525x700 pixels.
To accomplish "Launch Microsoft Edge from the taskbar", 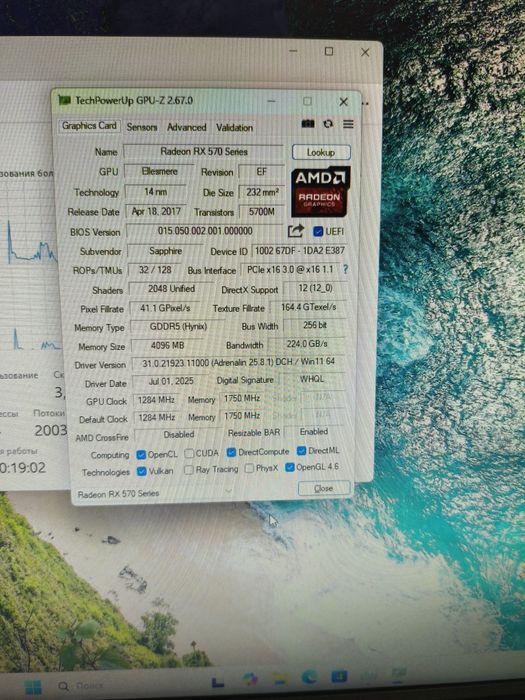I will (309, 678).
